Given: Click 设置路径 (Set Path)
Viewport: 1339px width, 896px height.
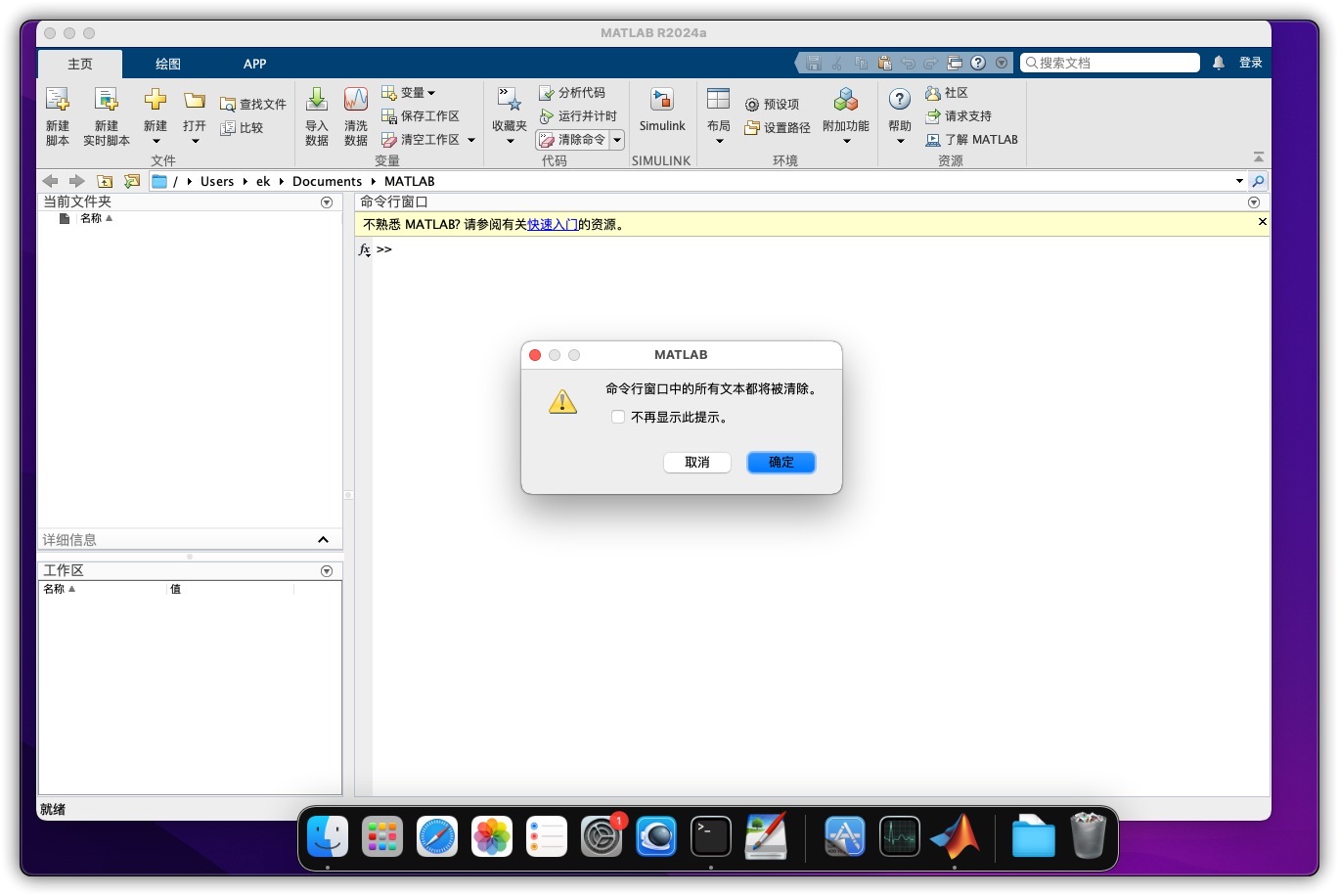Looking at the screenshot, I should point(778,127).
